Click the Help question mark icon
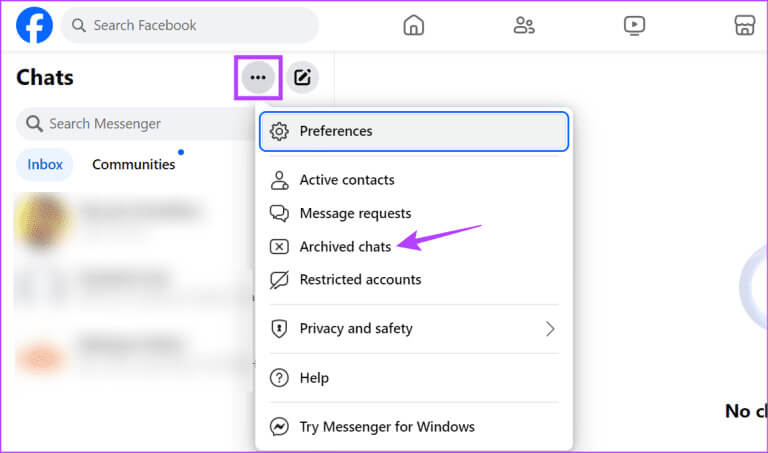The image size is (768, 453). point(279,378)
